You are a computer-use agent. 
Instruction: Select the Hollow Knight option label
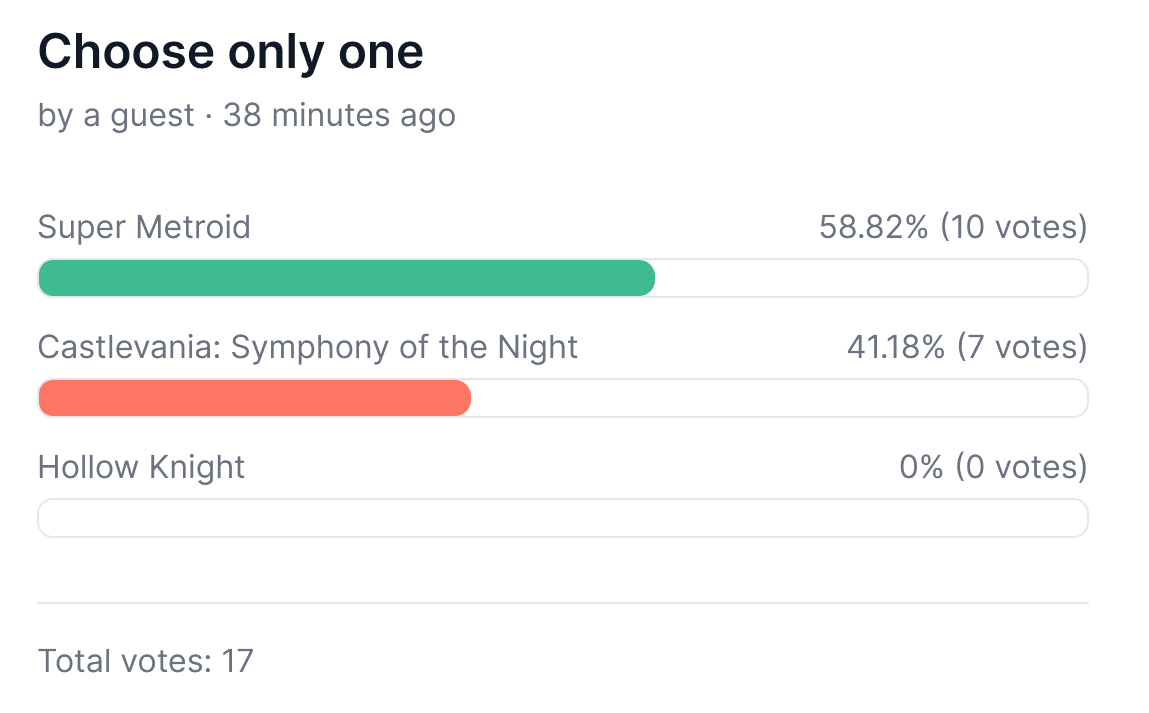click(141, 467)
